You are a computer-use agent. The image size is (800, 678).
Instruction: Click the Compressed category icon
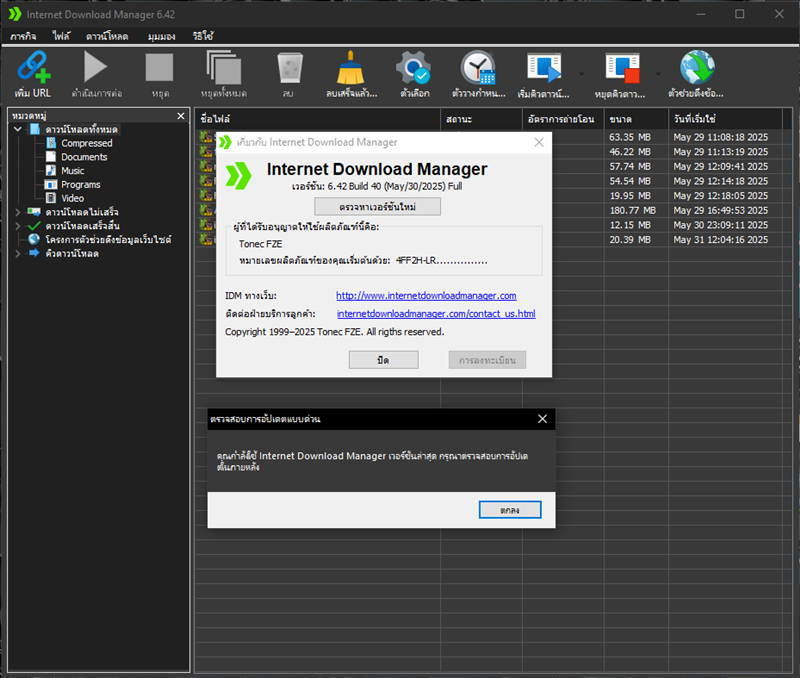51,143
